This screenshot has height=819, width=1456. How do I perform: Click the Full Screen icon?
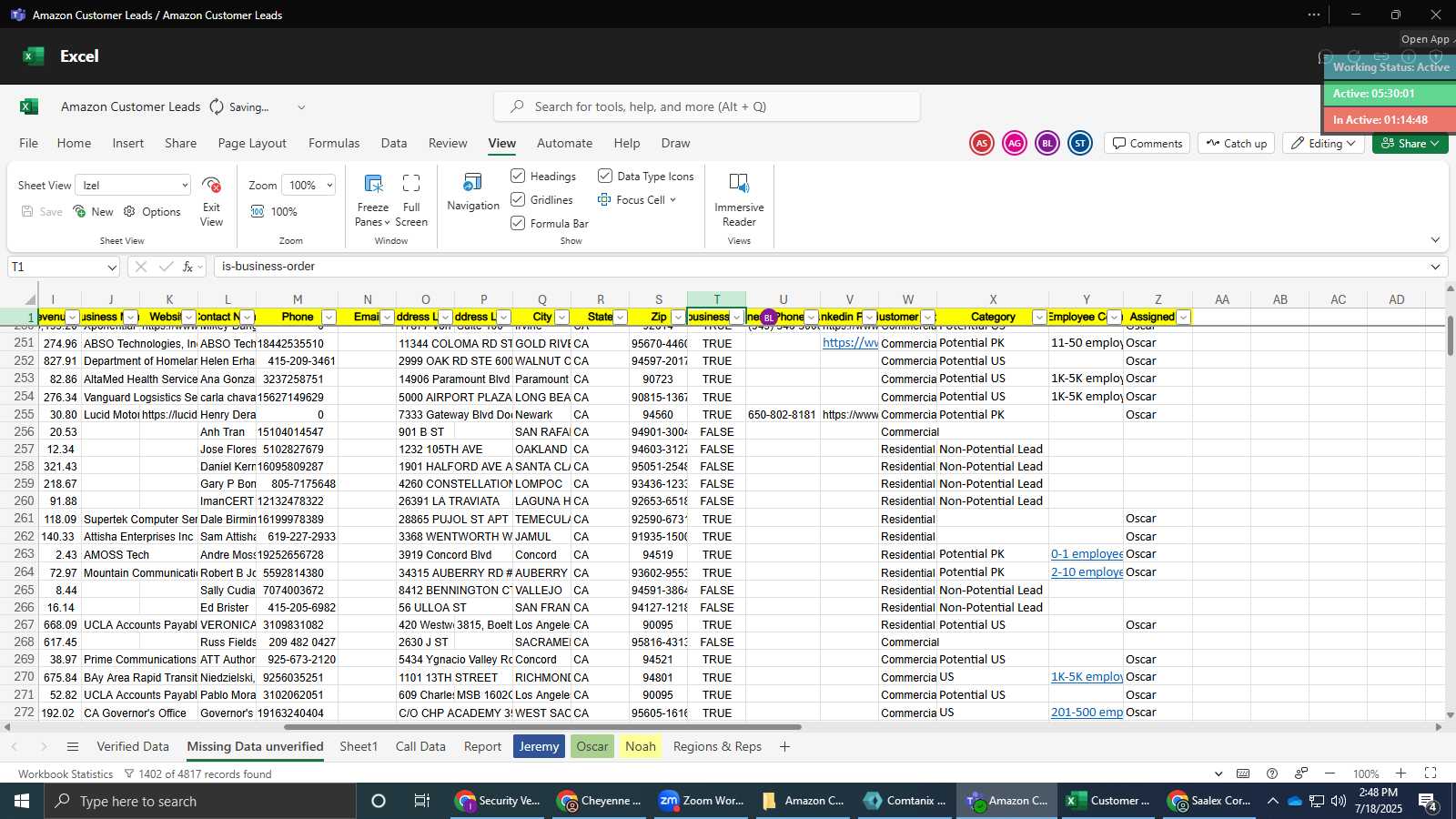point(411,184)
